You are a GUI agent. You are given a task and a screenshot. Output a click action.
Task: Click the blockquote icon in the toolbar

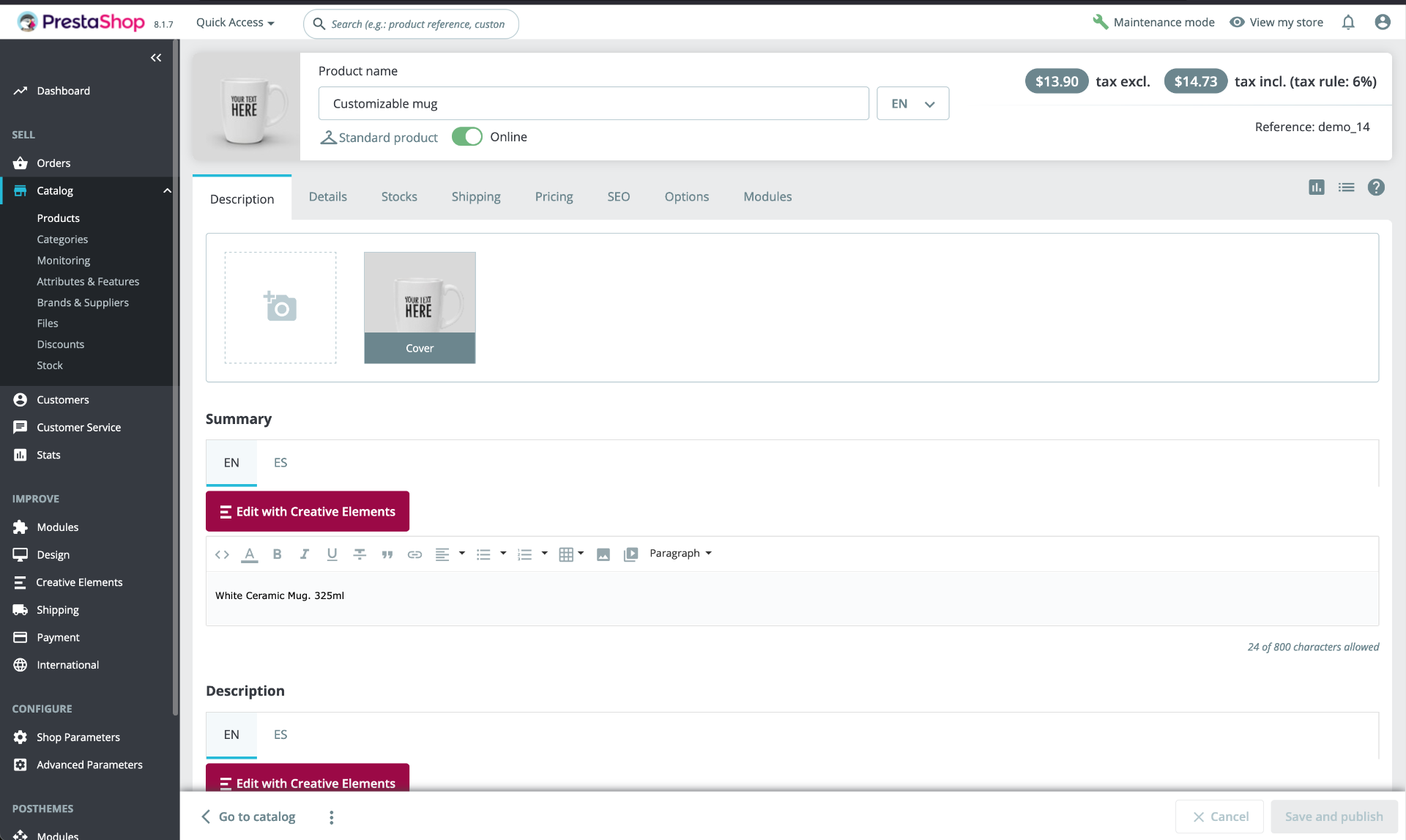pyautogui.click(x=387, y=554)
